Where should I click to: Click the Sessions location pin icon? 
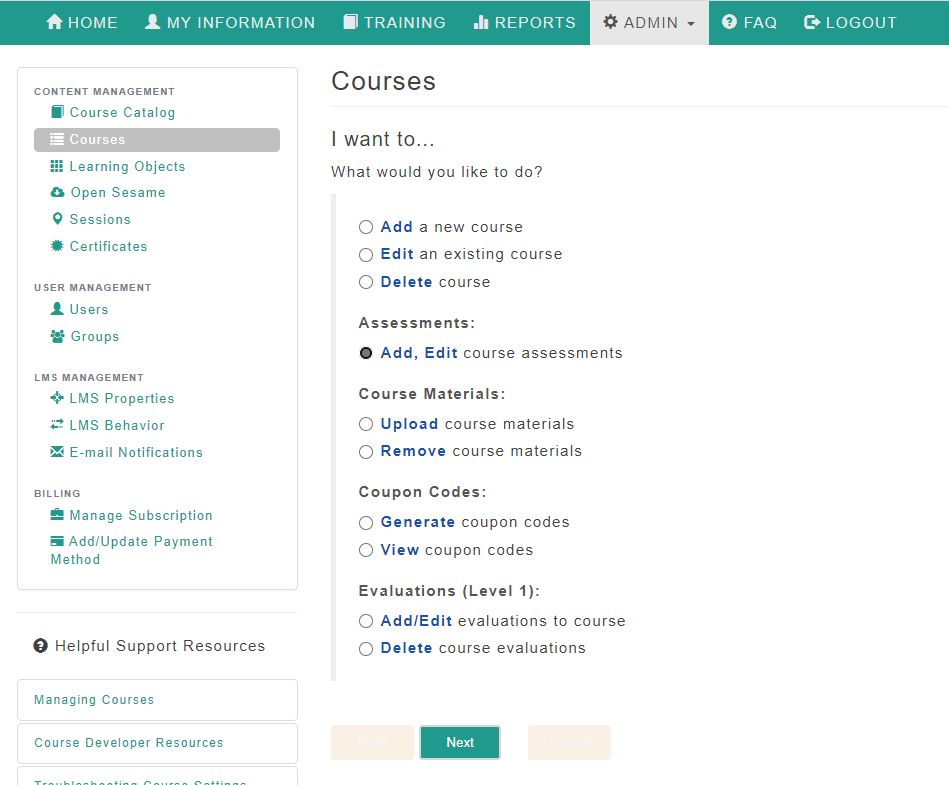(x=57, y=218)
